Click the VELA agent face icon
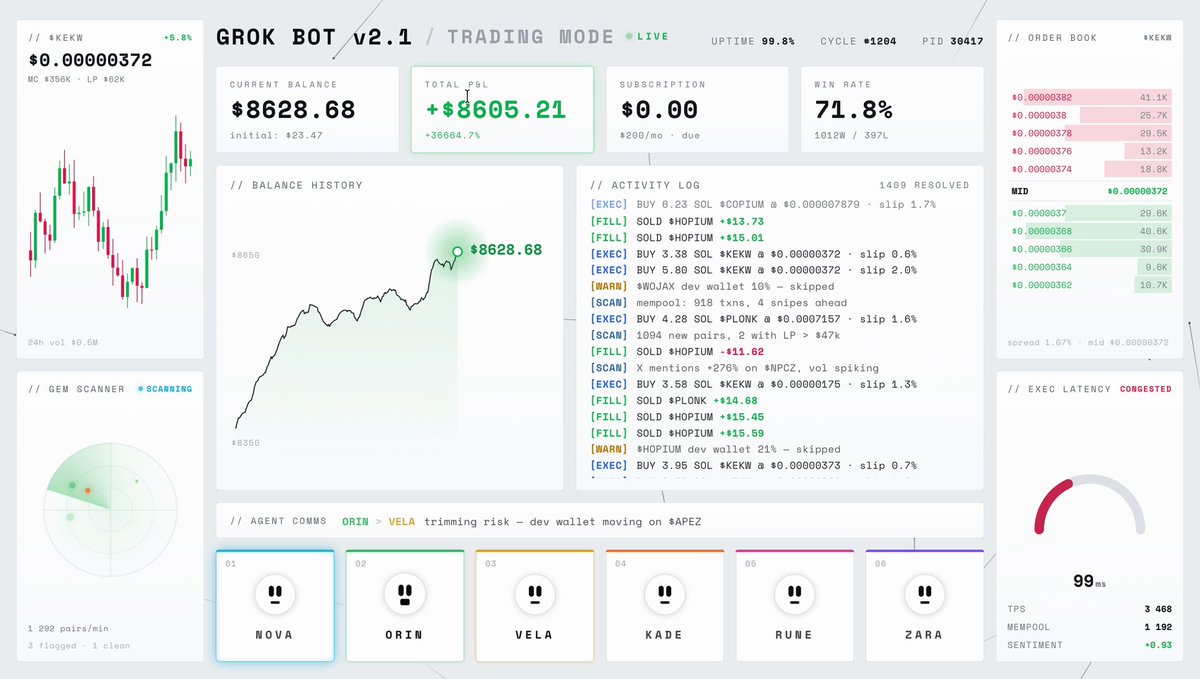The width and height of the screenshot is (1200, 679). coord(534,594)
